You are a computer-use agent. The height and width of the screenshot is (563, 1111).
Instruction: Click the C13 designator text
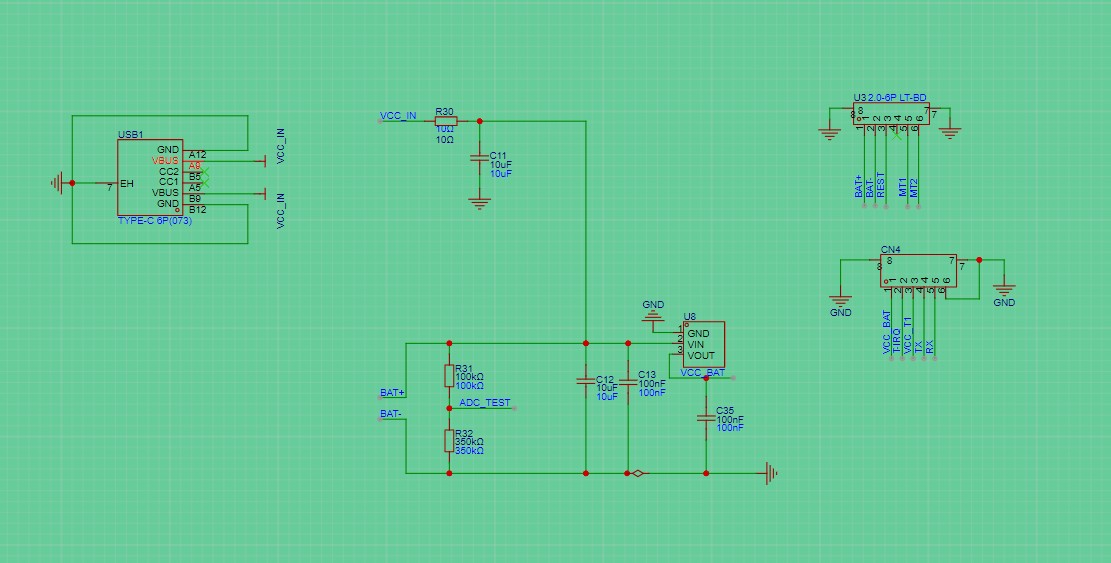647,375
